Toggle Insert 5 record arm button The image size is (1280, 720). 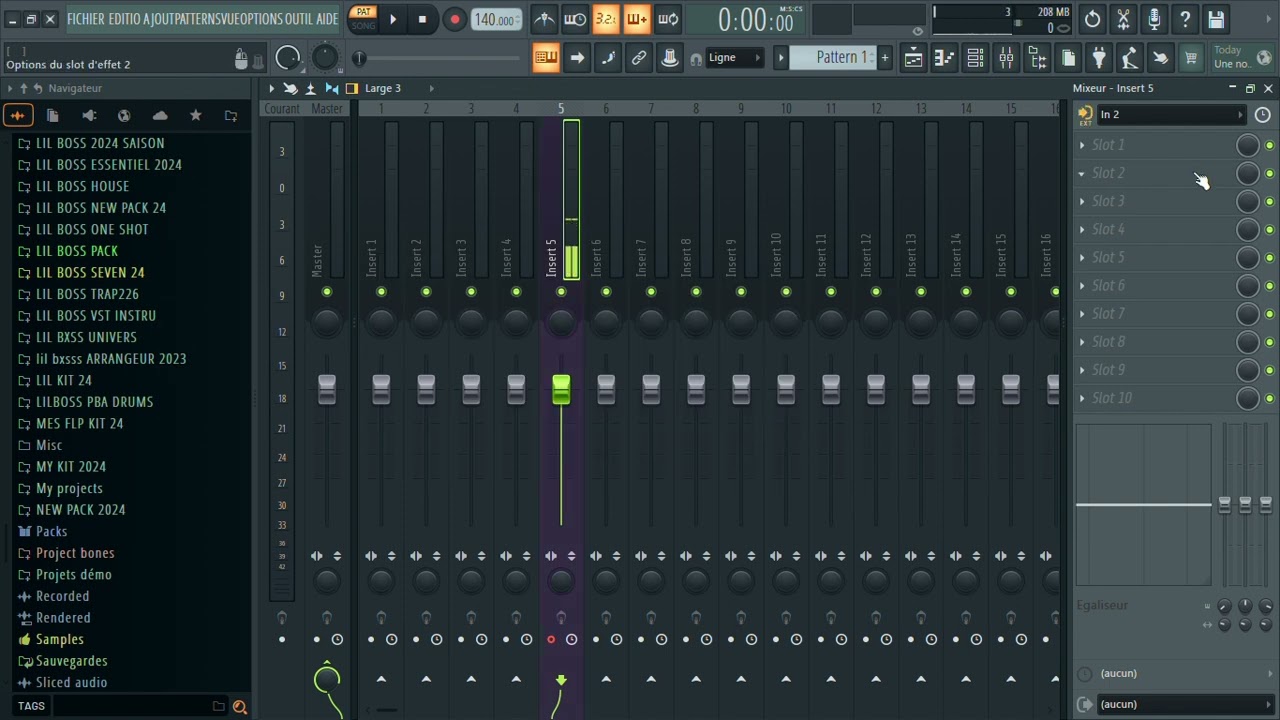551,640
